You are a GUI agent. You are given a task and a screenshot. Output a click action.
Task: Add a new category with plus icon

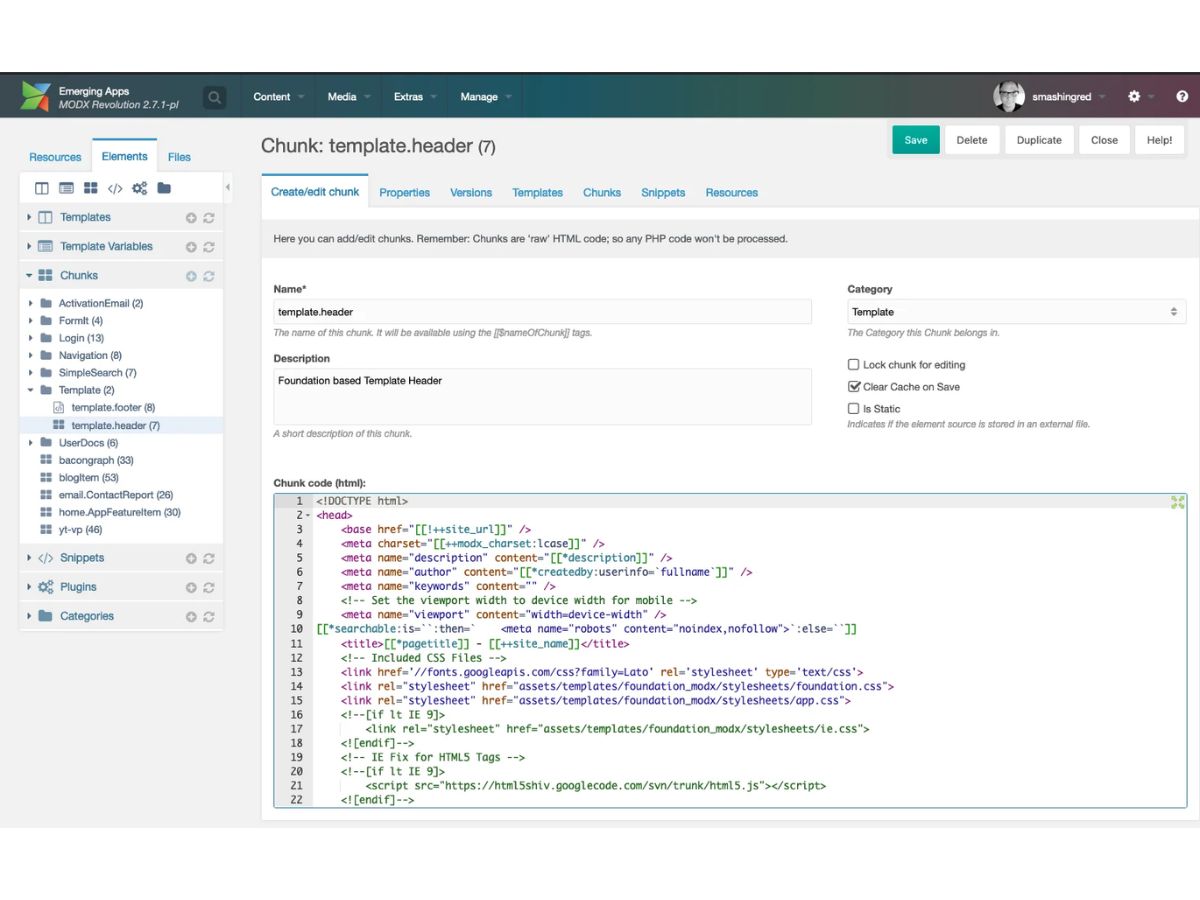coord(191,617)
